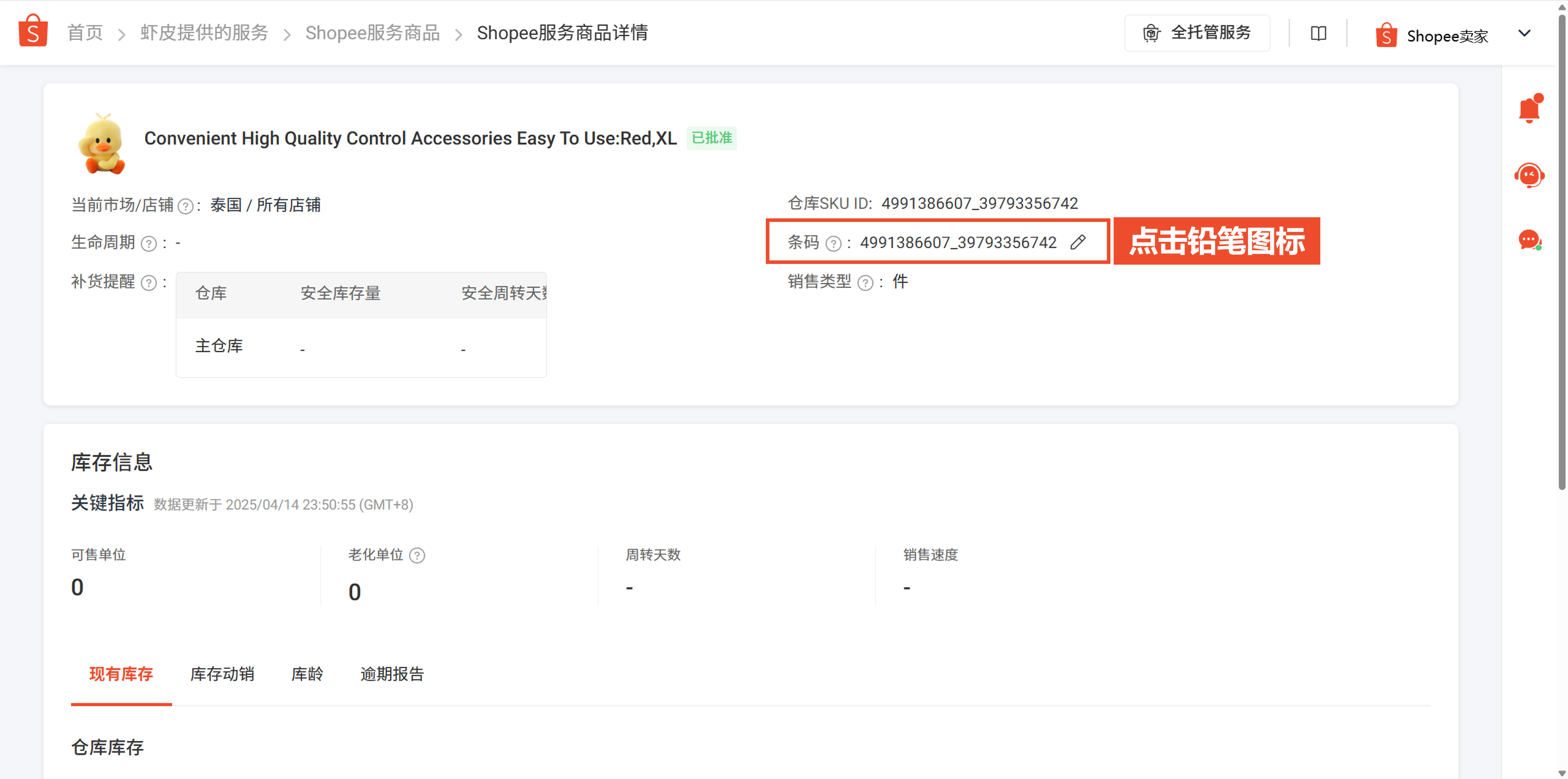The image size is (1568, 779).
Task: Click the 数据更新于 2025/04/14 timestamp
Action: pos(283,504)
